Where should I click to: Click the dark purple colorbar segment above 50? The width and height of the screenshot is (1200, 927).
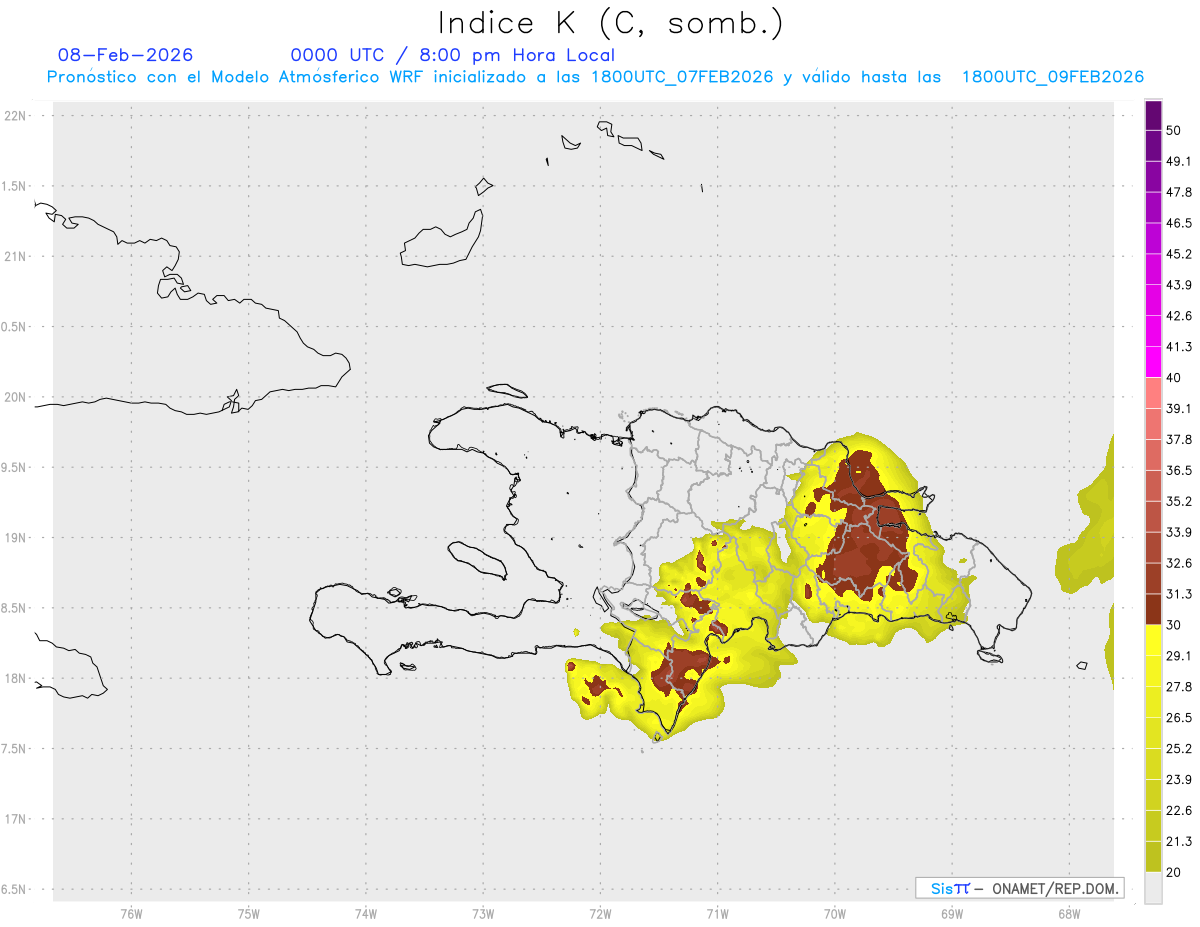pos(1153,116)
